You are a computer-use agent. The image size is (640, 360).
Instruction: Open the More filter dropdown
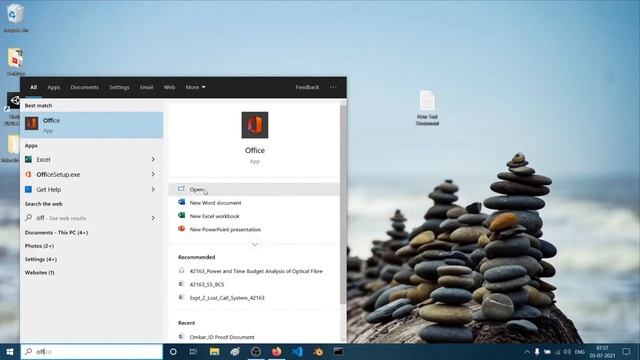196,87
